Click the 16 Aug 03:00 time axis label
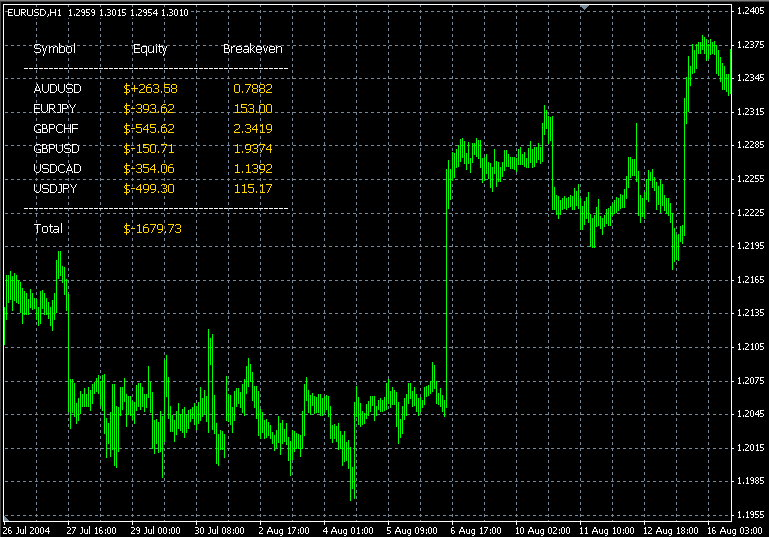The image size is (769, 537). click(735, 531)
